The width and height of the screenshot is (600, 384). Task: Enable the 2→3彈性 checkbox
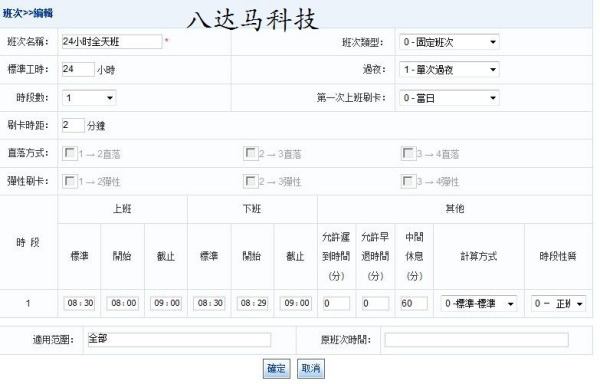click(250, 181)
